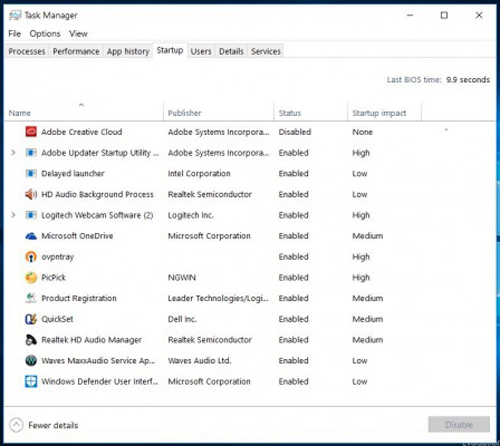Switch to the Performance tab
500x446 pixels.
click(x=76, y=51)
